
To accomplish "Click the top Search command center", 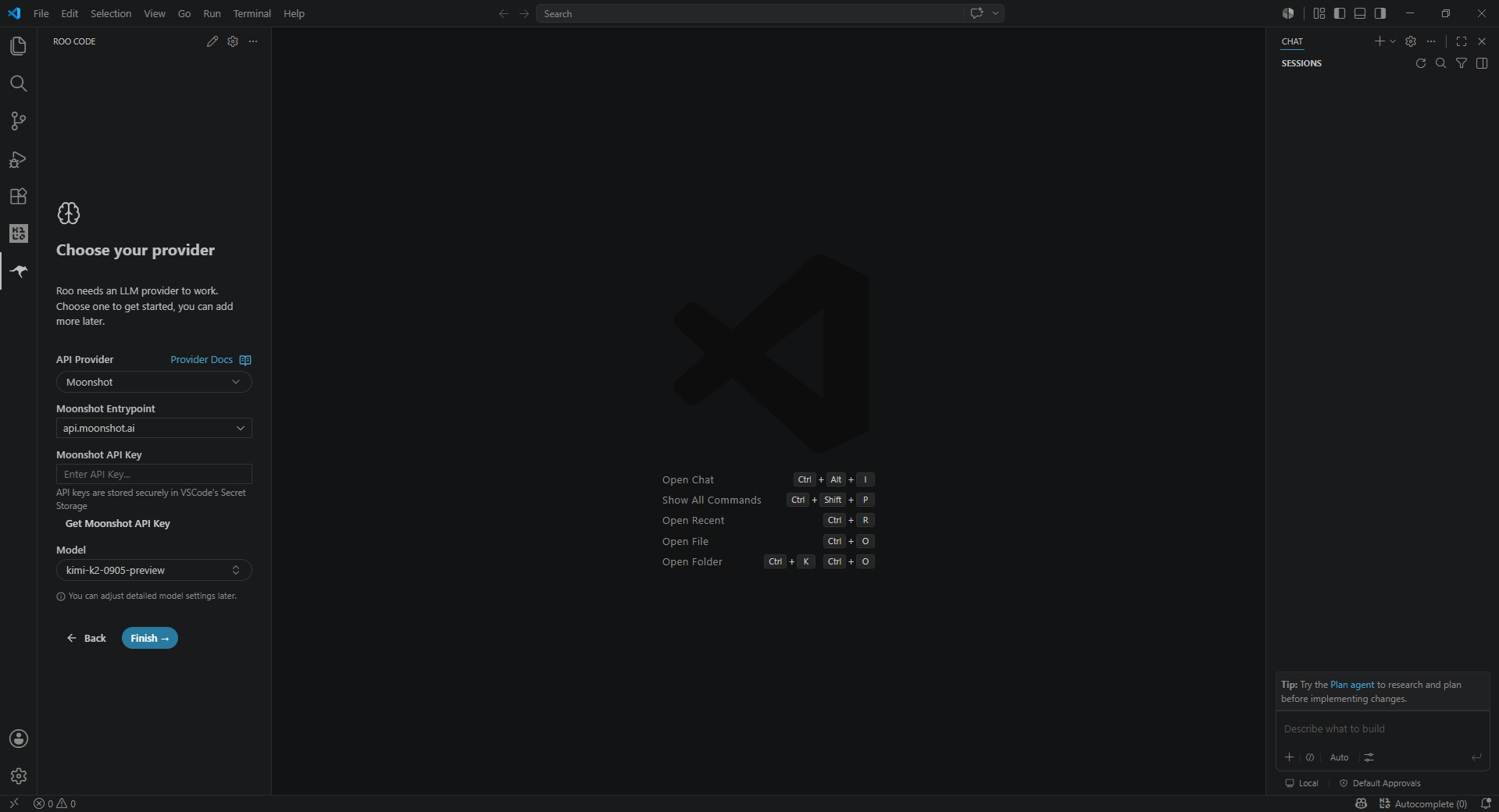I will 750,13.
